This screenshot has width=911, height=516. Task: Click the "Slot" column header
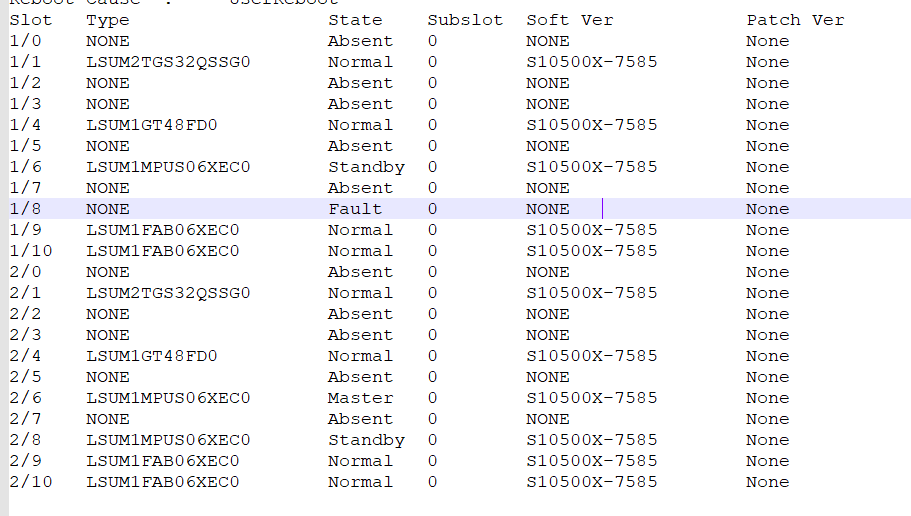coord(31,20)
